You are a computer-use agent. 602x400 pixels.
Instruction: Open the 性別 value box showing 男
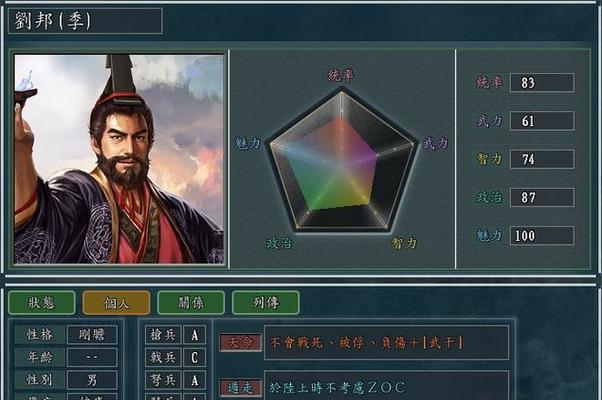point(92,380)
